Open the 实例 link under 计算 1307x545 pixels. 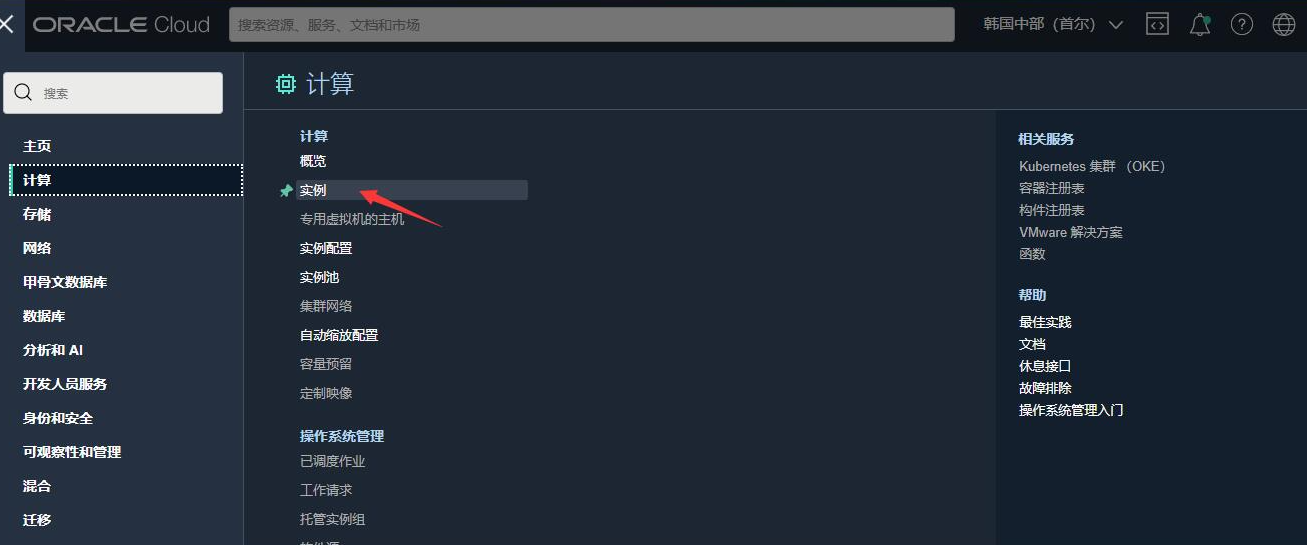coord(313,190)
